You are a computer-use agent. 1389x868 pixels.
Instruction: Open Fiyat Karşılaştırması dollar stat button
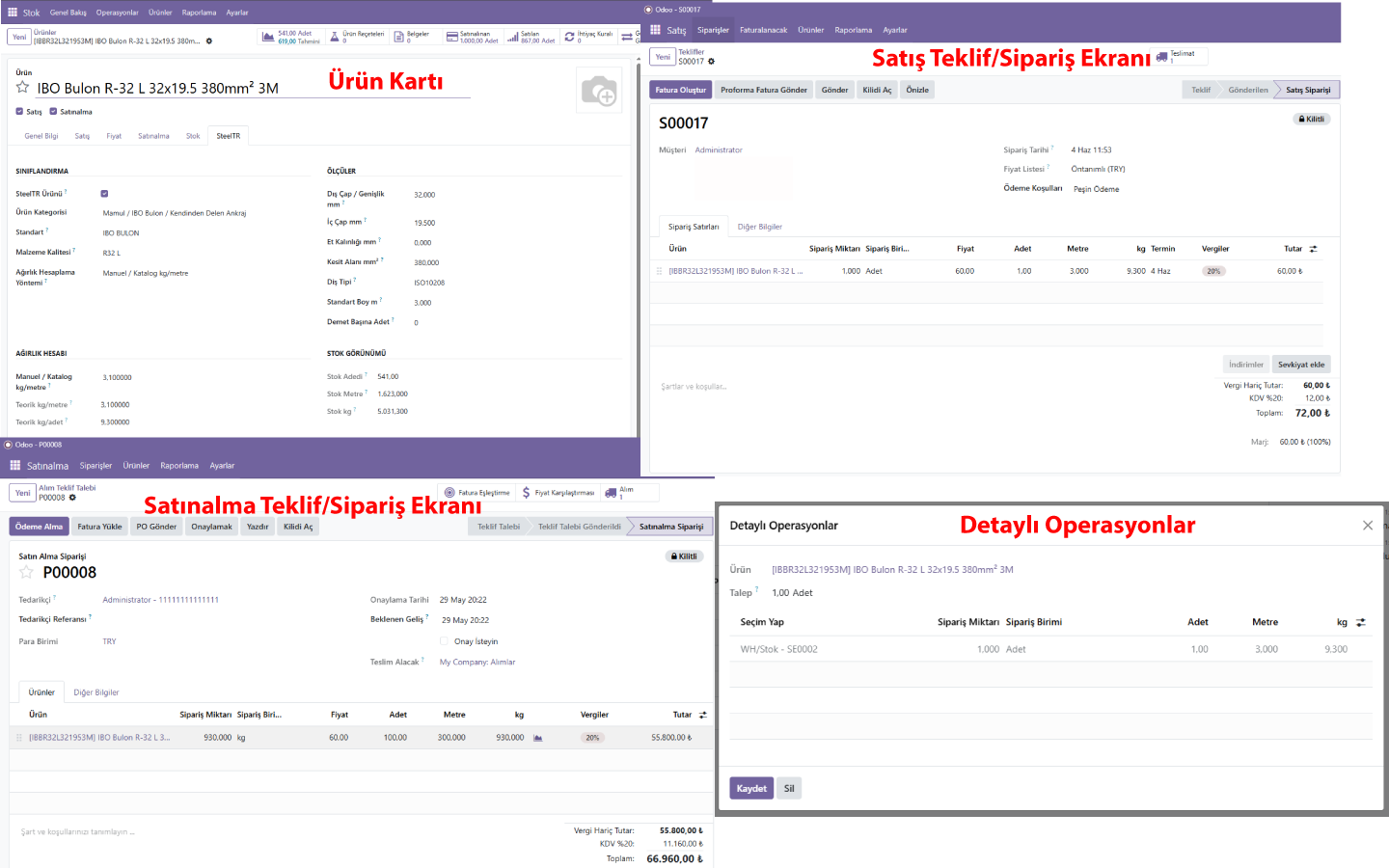pyautogui.click(x=558, y=492)
